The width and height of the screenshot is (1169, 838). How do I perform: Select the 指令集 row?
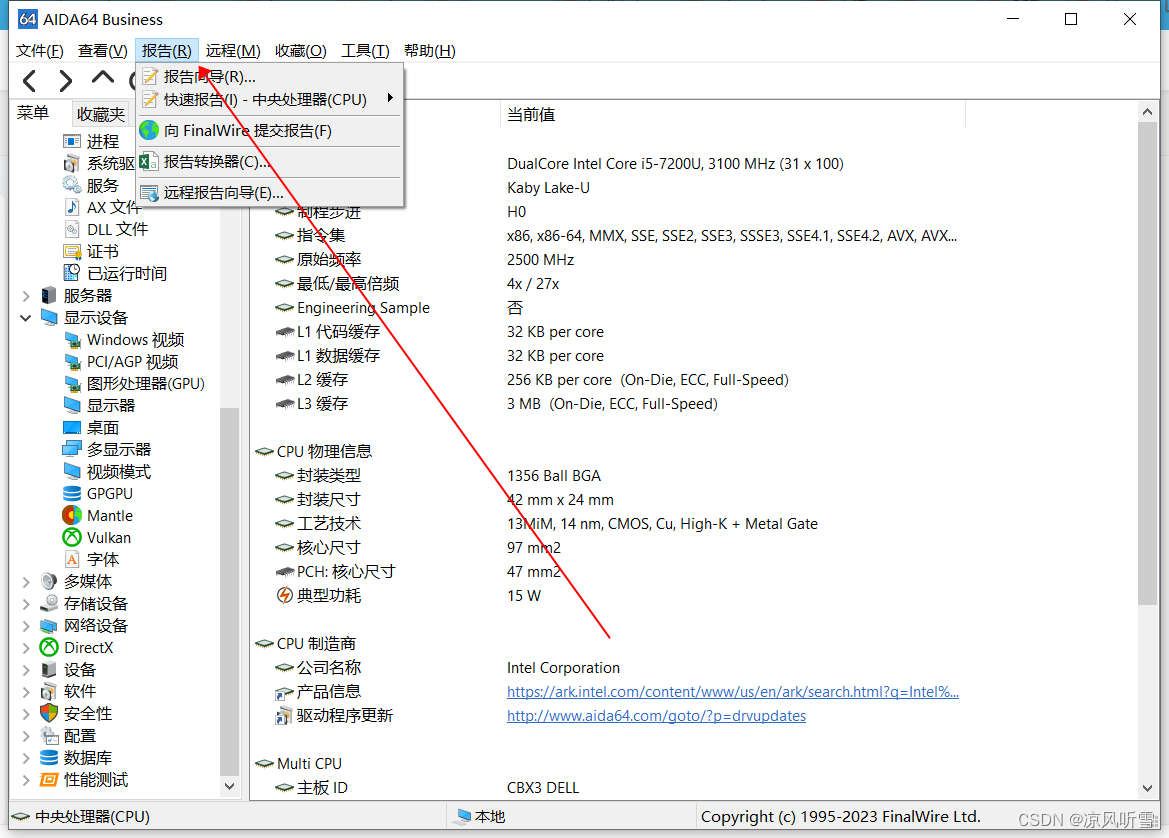coord(693,236)
